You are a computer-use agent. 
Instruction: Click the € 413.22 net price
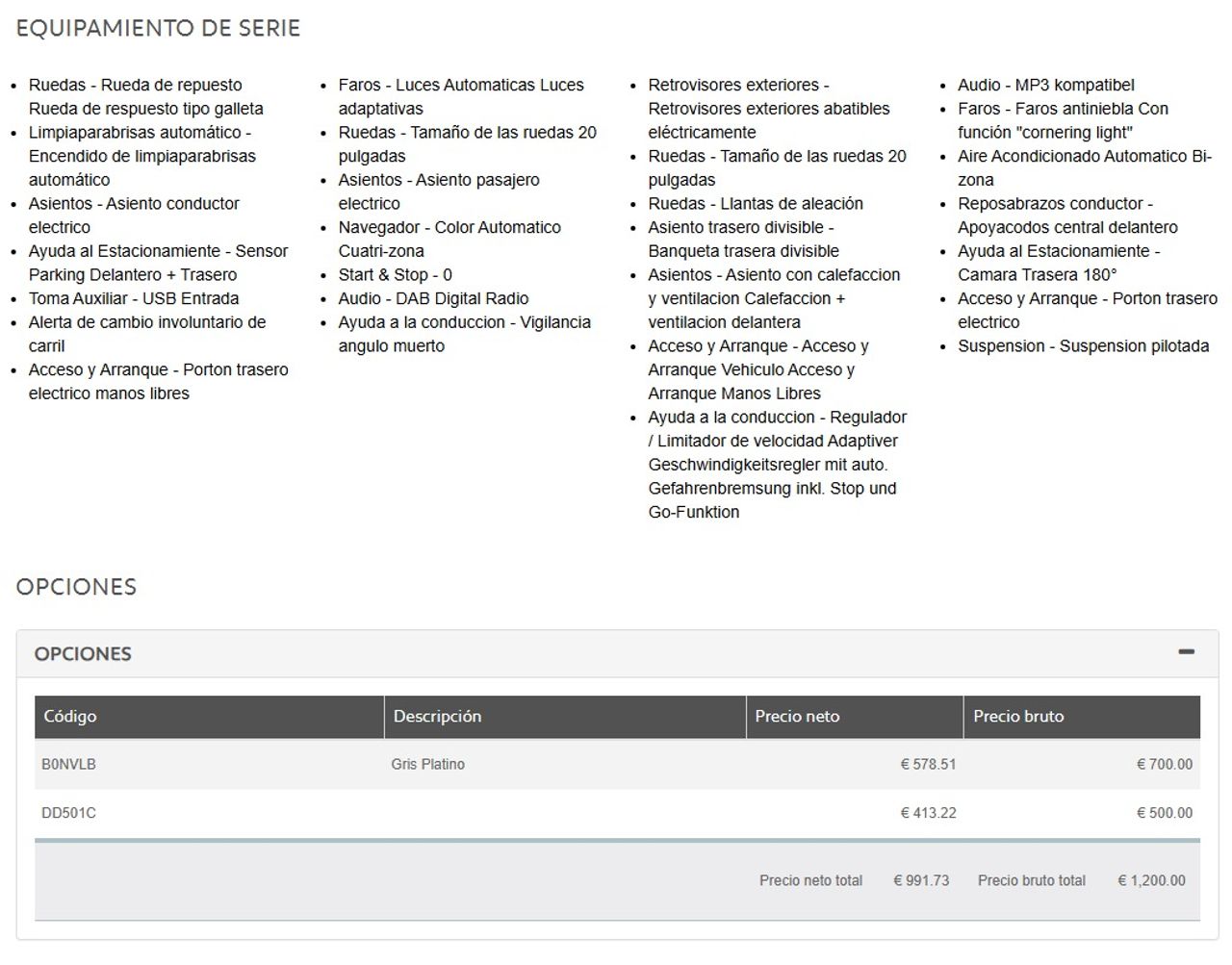[x=928, y=813]
